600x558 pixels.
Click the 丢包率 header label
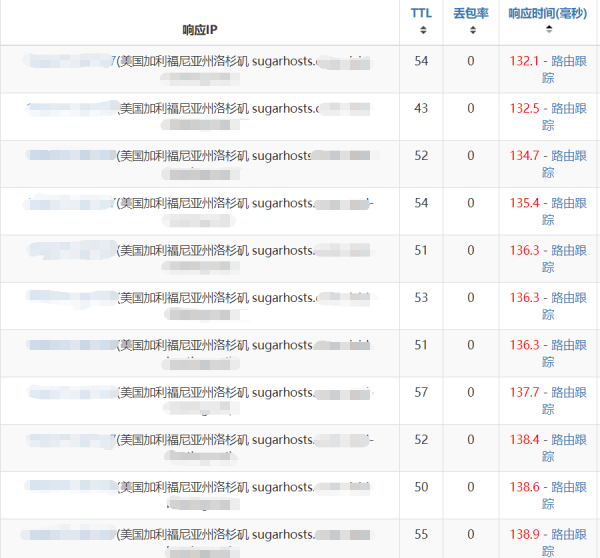(471, 13)
